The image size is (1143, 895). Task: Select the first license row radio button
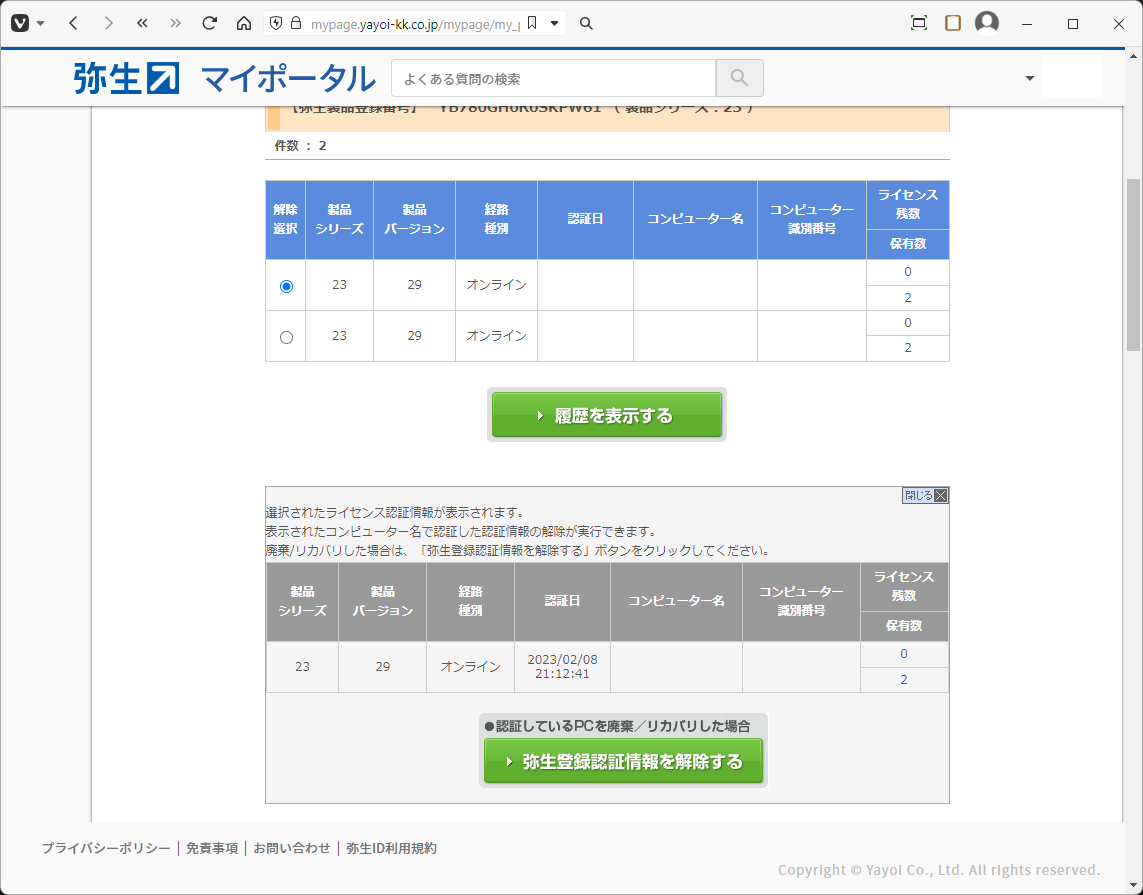[x=286, y=286]
